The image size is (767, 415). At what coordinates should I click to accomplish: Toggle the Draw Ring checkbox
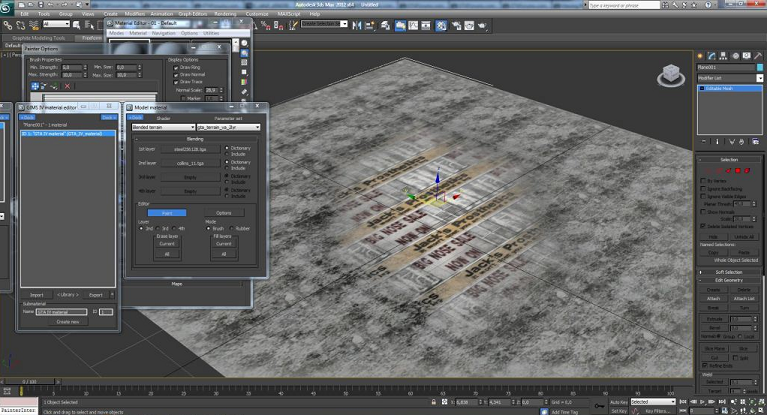[176, 68]
